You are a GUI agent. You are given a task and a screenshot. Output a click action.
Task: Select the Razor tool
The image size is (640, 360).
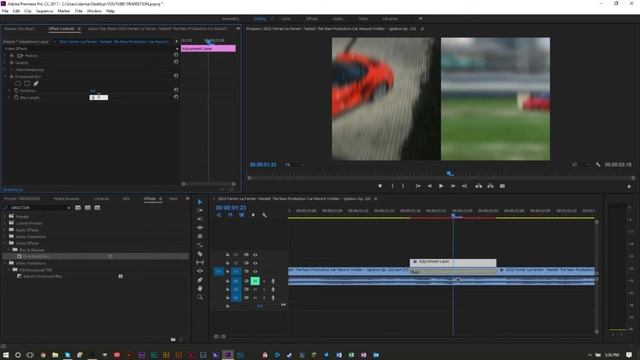click(200, 253)
